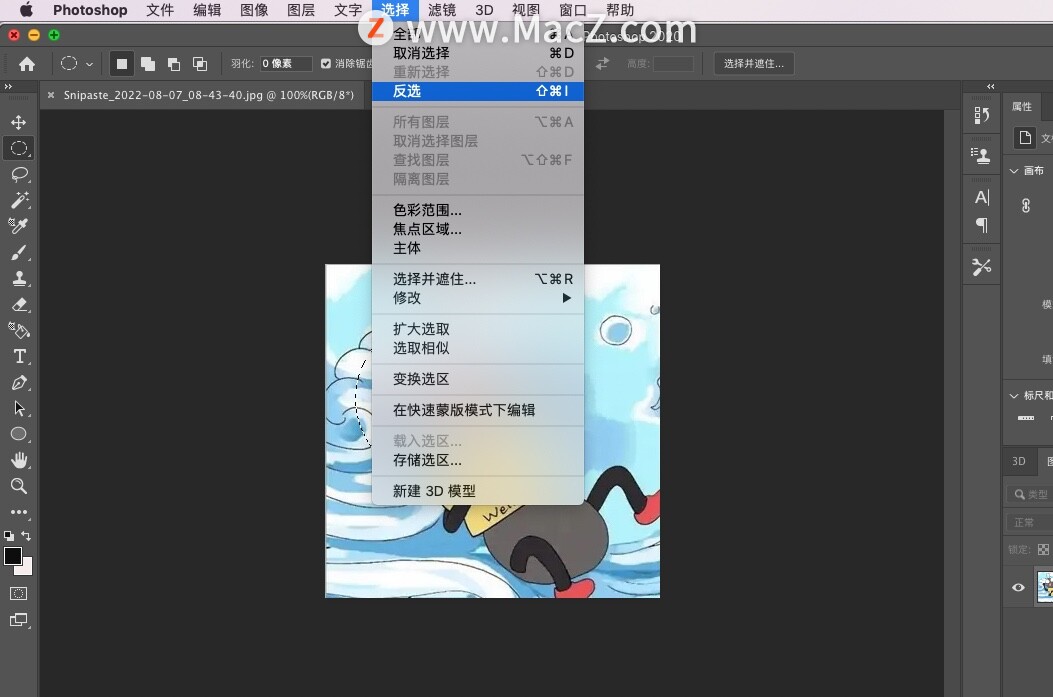
Task: Choose 主体 menu entry
Action: click(x=478, y=248)
